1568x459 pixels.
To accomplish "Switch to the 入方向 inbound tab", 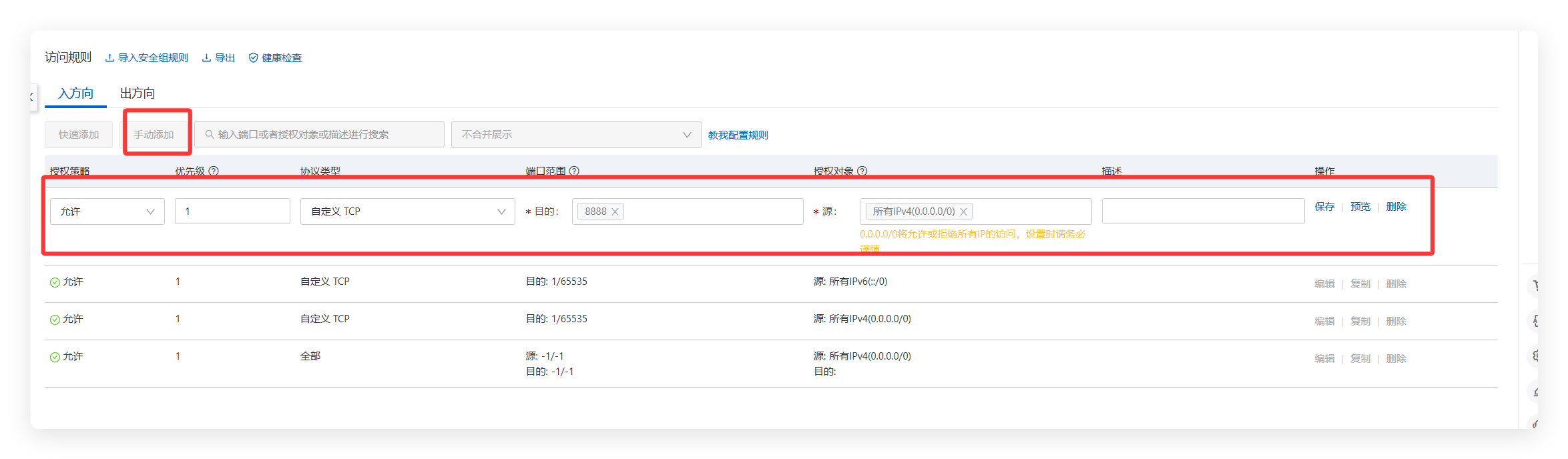I will point(75,93).
